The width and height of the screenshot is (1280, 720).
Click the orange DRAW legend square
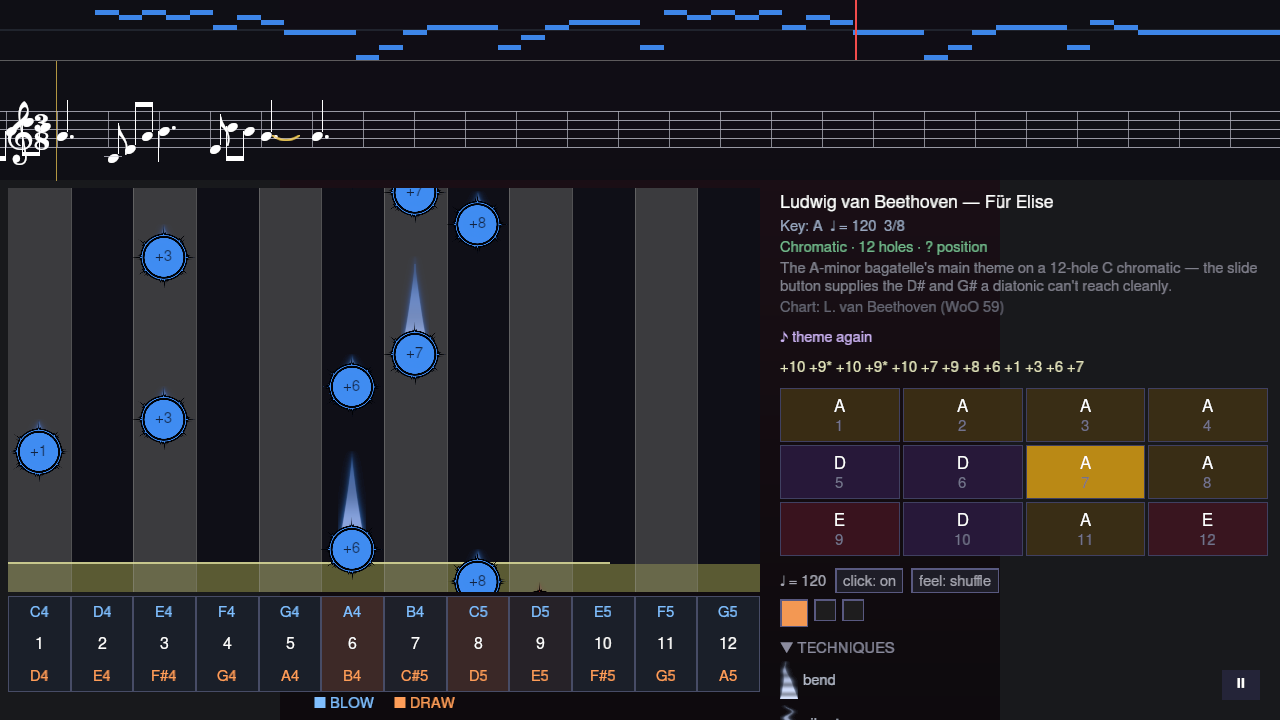coord(400,703)
